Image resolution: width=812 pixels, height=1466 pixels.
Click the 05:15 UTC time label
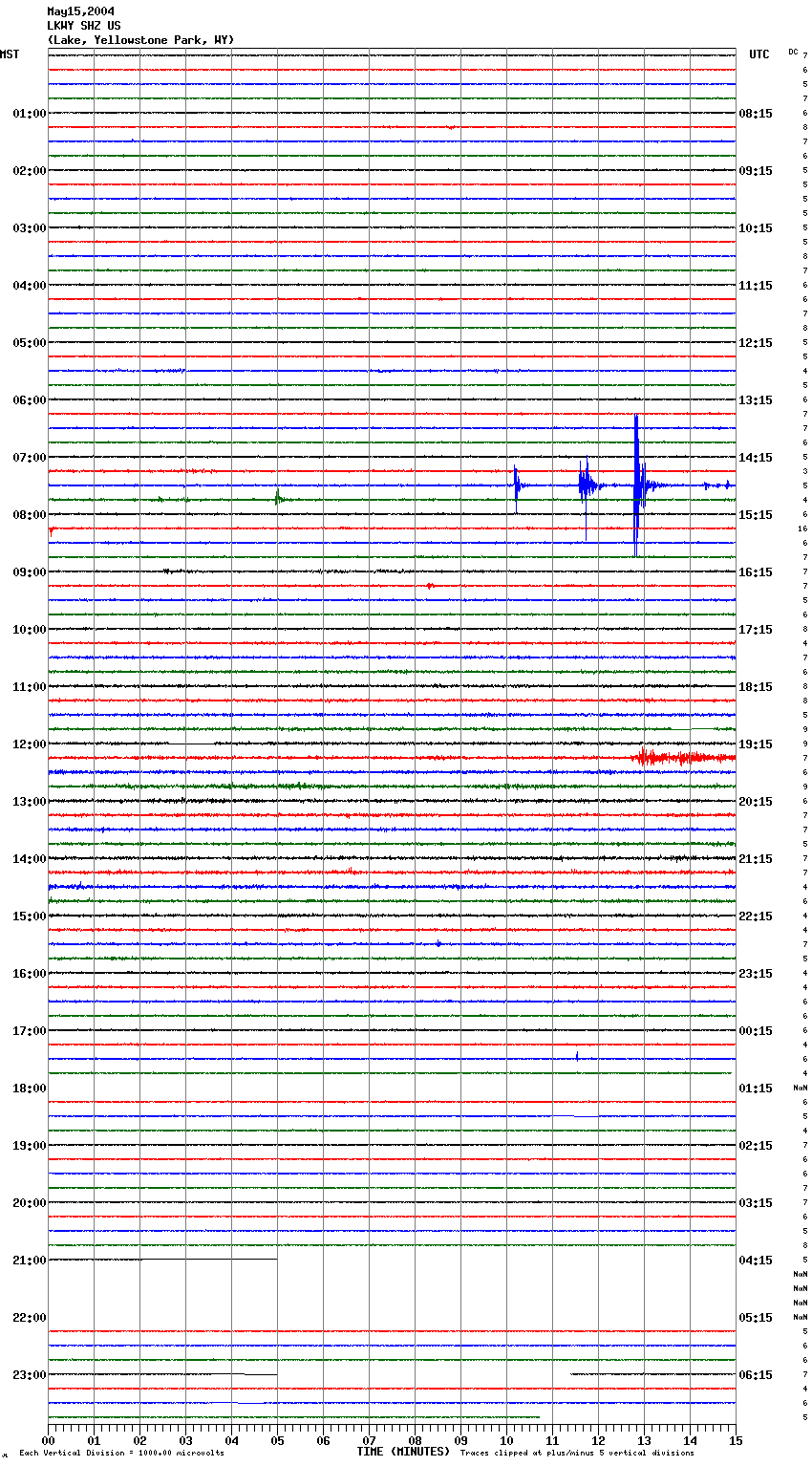point(756,1318)
